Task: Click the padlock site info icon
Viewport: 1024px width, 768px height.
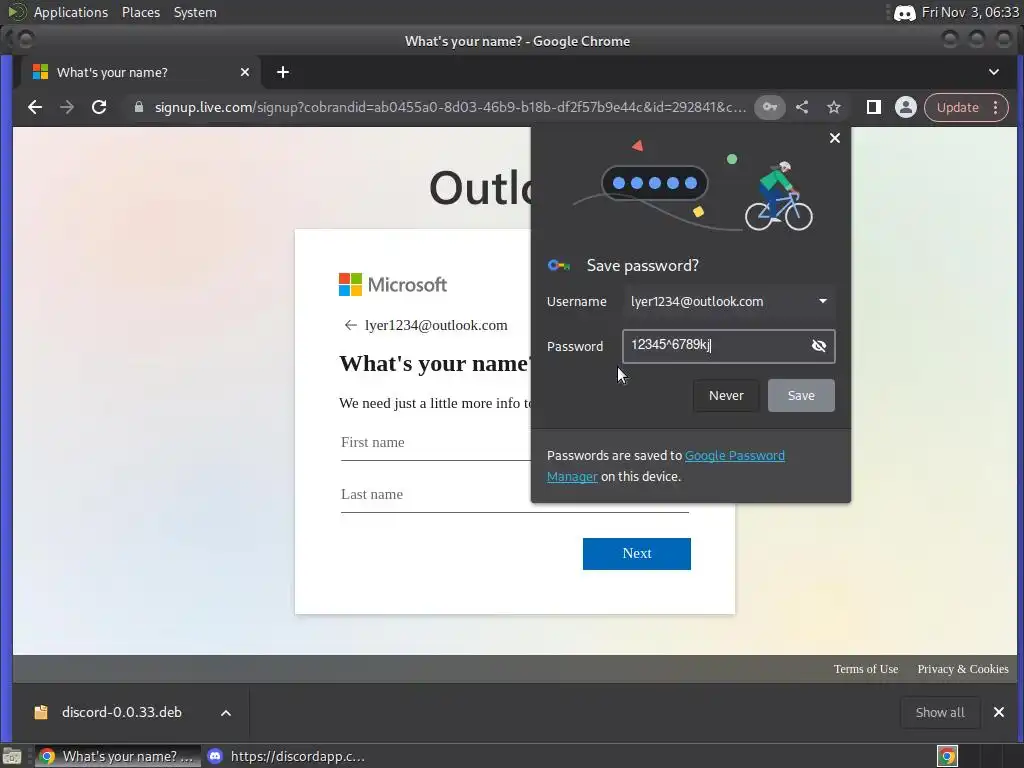Action: point(138,107)
